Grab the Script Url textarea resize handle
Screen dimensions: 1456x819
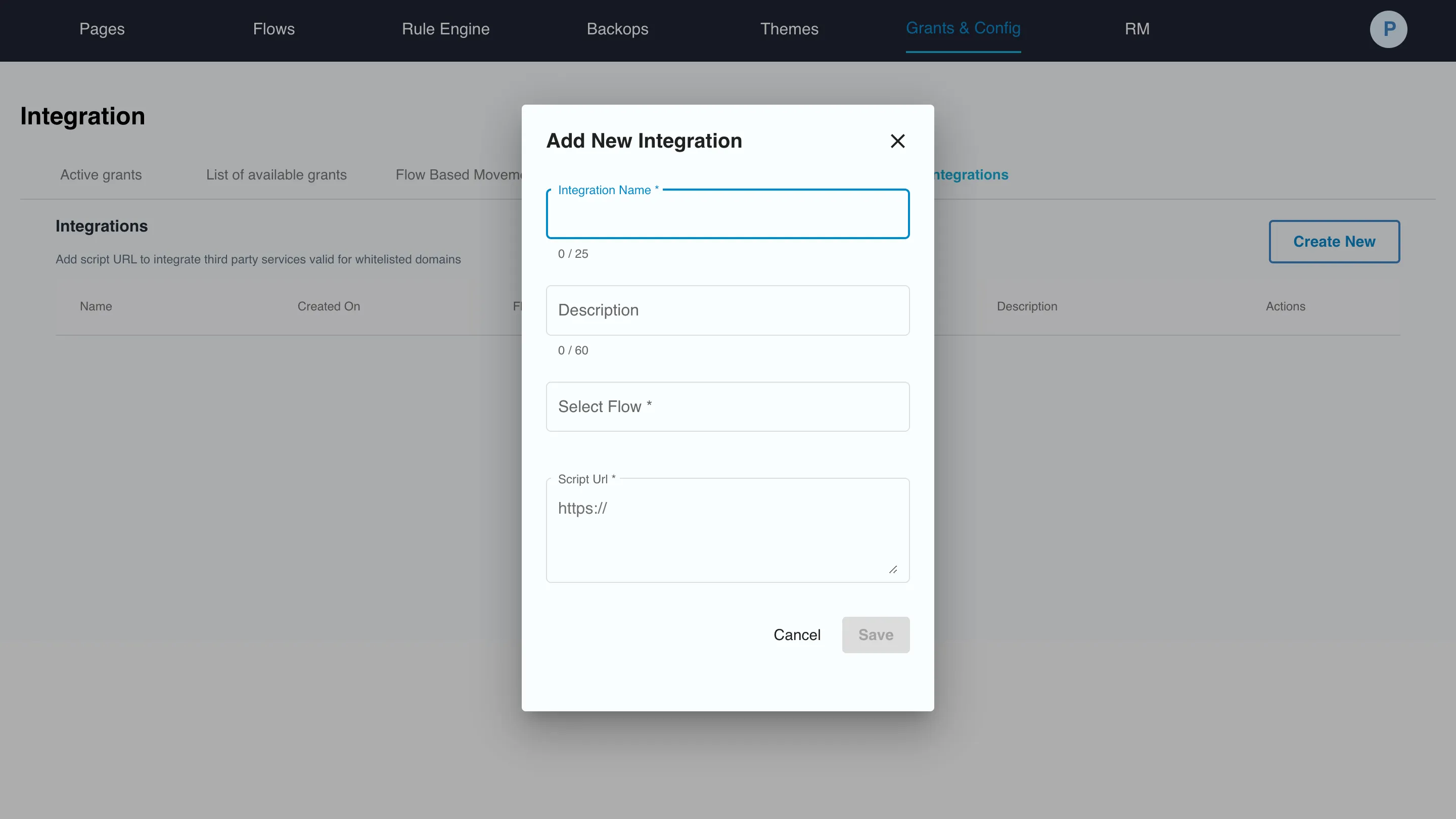point(893,569)
